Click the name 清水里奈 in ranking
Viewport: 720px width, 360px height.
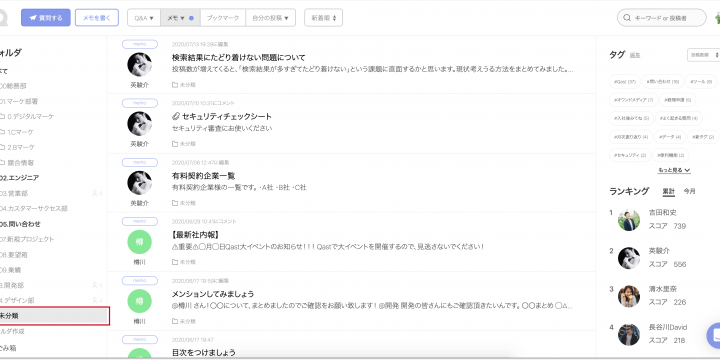click(x=662, y=289)
